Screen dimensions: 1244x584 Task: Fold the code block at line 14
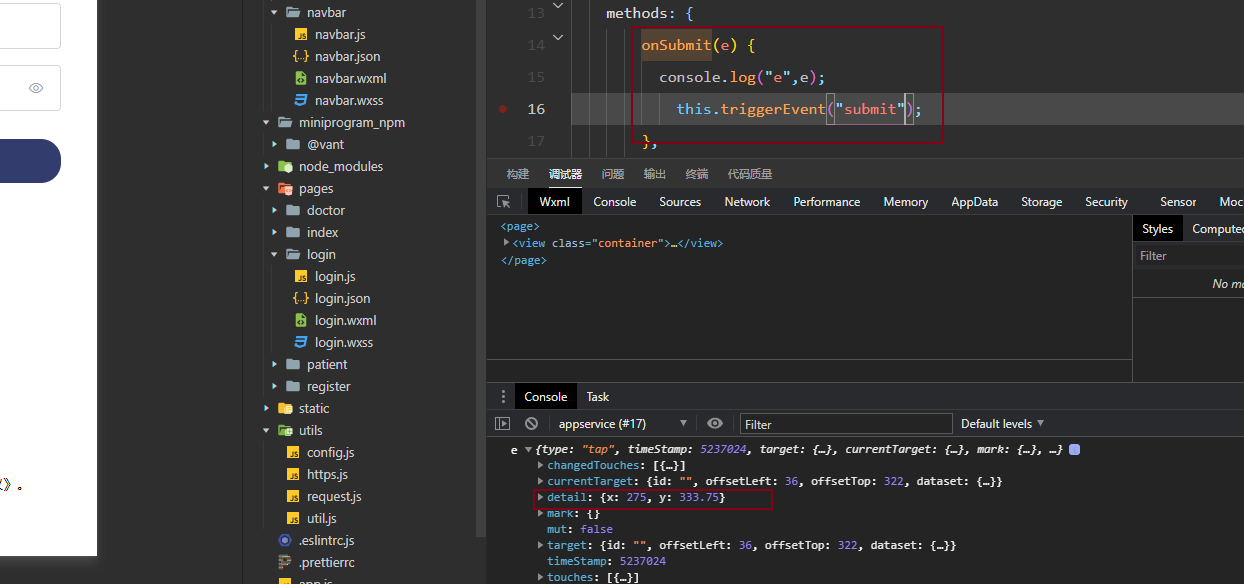click(x=558, y=37)
